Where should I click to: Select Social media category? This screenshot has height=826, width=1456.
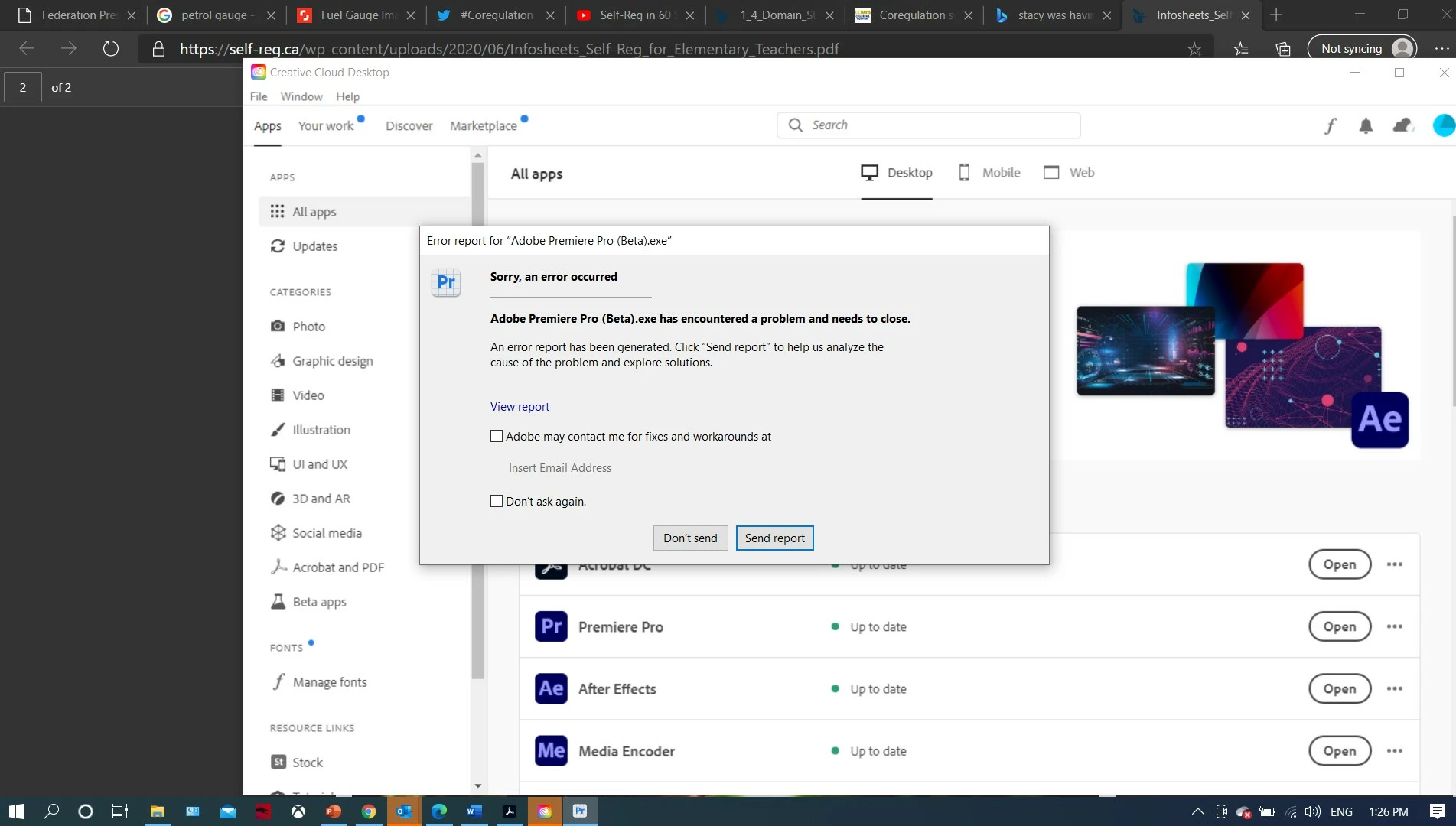(327, 533)
